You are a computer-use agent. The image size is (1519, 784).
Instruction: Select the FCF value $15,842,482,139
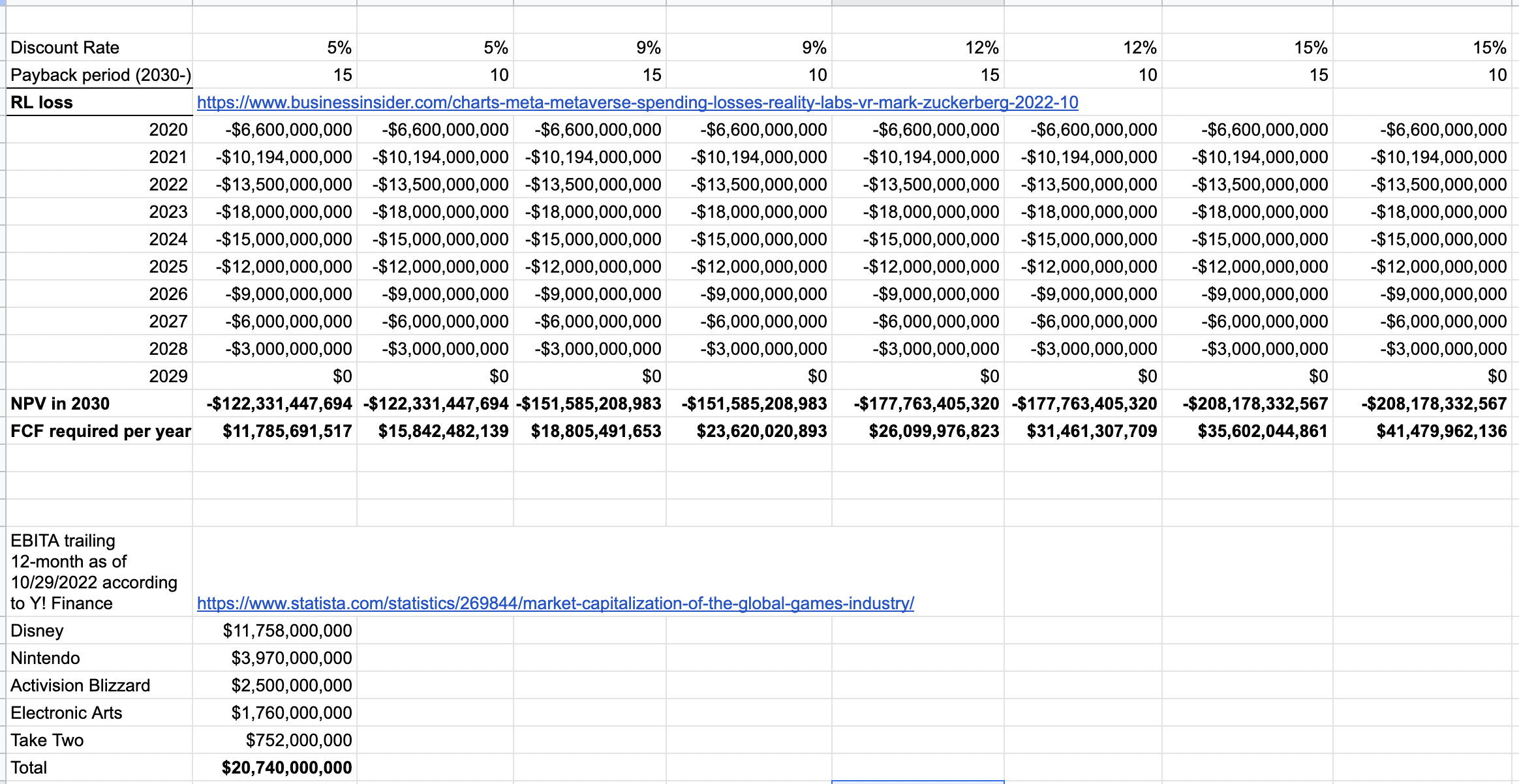[x=435, y=431]
